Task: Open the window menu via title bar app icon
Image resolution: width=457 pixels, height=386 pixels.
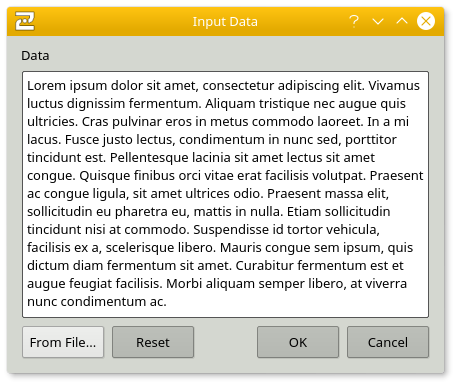Action: tap(24, 21)
